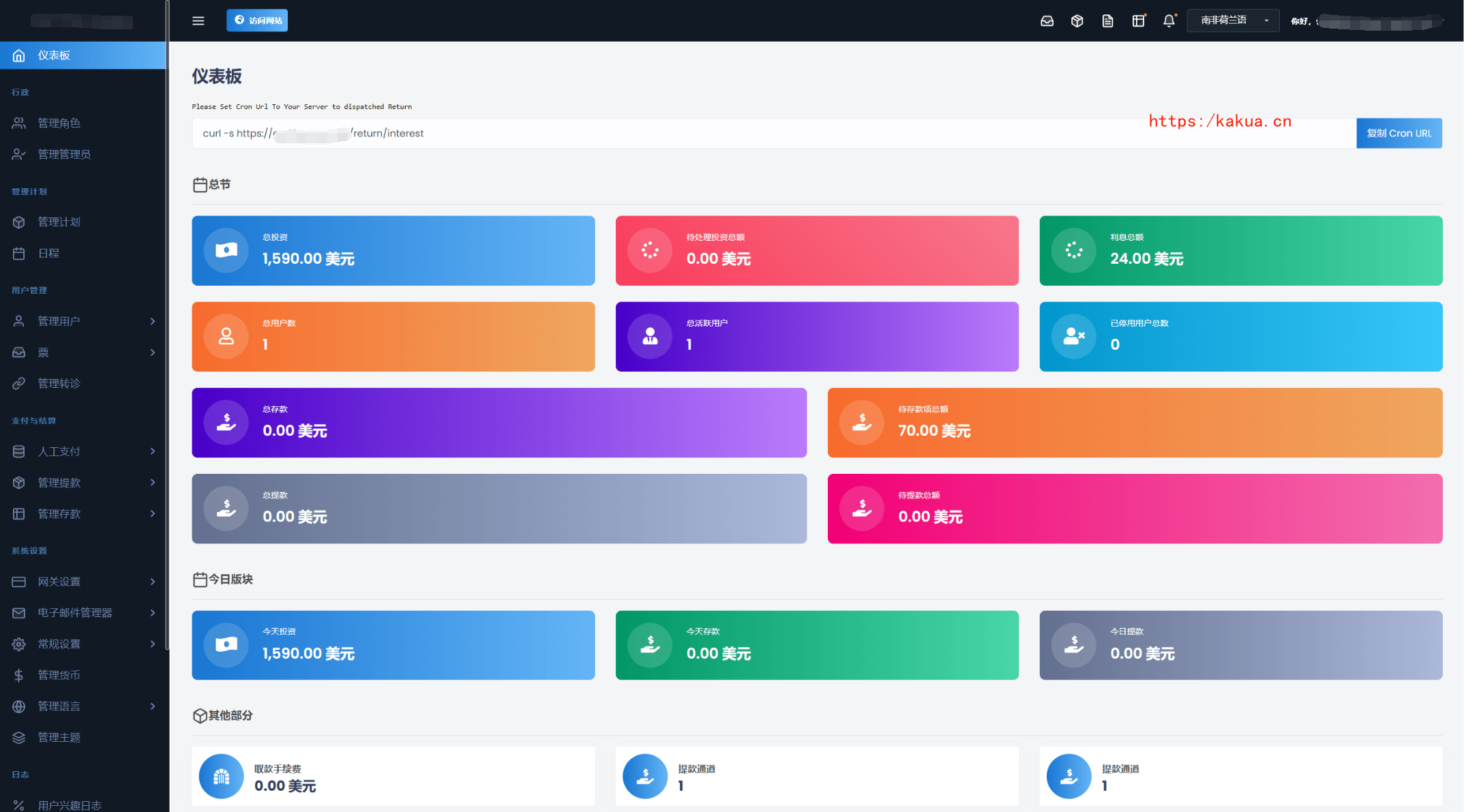Viewport: 1464px width, 812px height.
Task: Open the inbox tray icon in the top bar
Action: pyautogui.click(x=1047, y=21)
